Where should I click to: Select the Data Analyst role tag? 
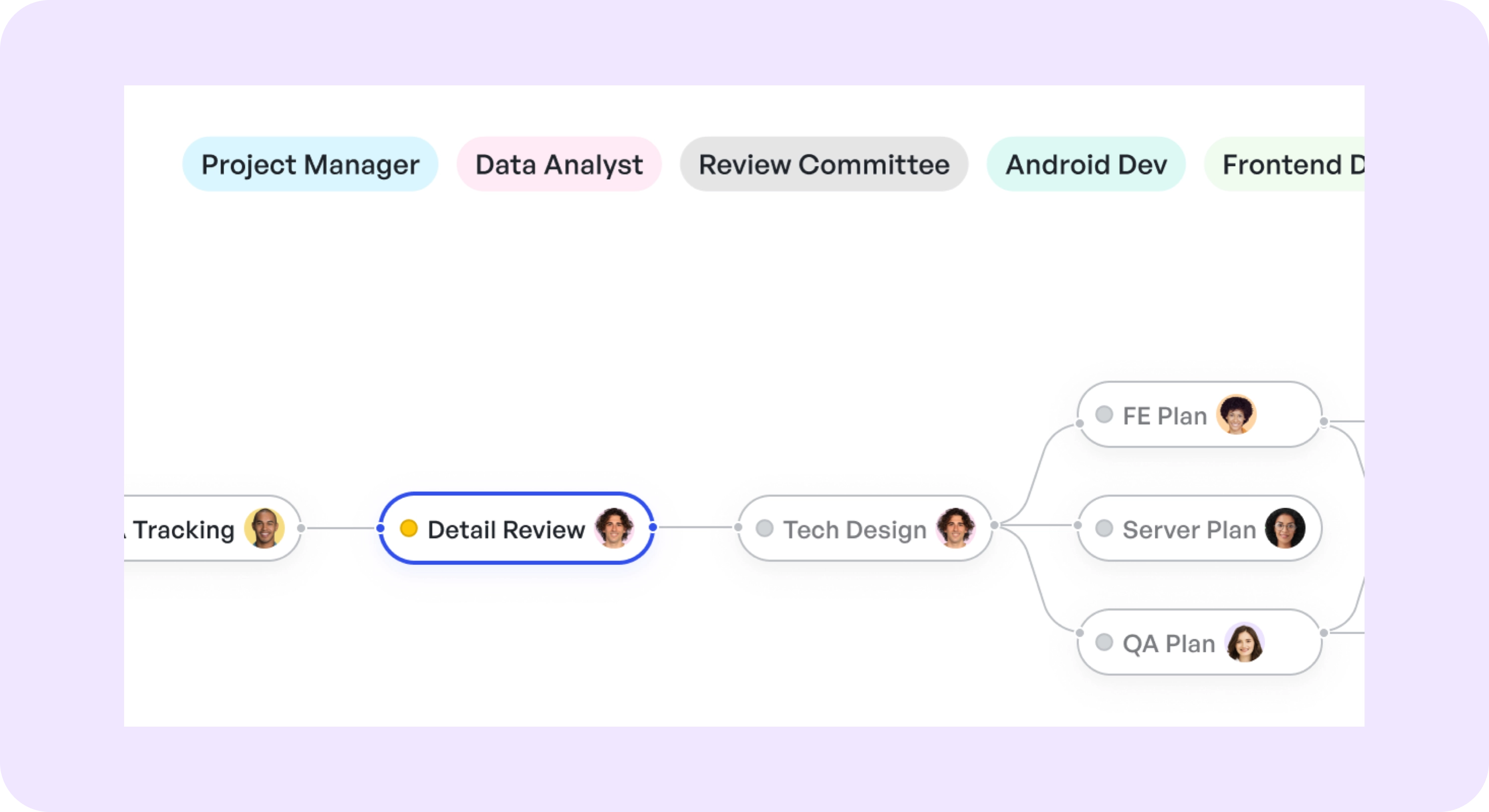pyautogui.click(x=559, y=164)
